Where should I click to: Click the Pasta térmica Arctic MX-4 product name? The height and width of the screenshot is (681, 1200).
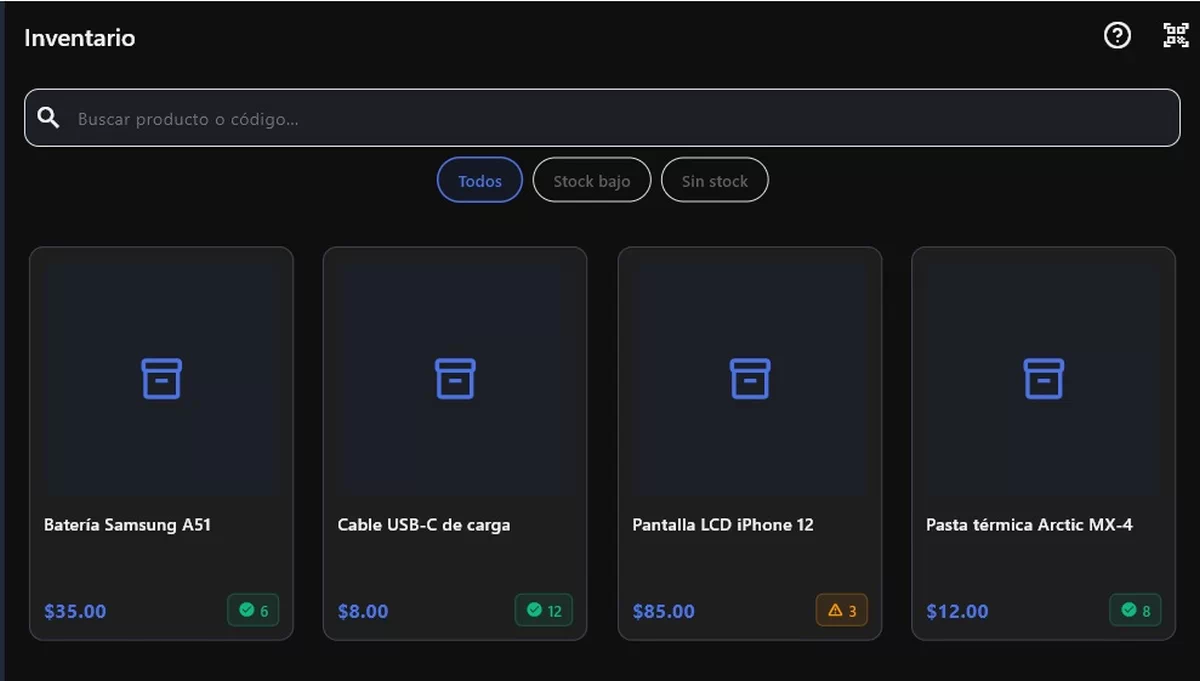click(x=1029, y=525)
